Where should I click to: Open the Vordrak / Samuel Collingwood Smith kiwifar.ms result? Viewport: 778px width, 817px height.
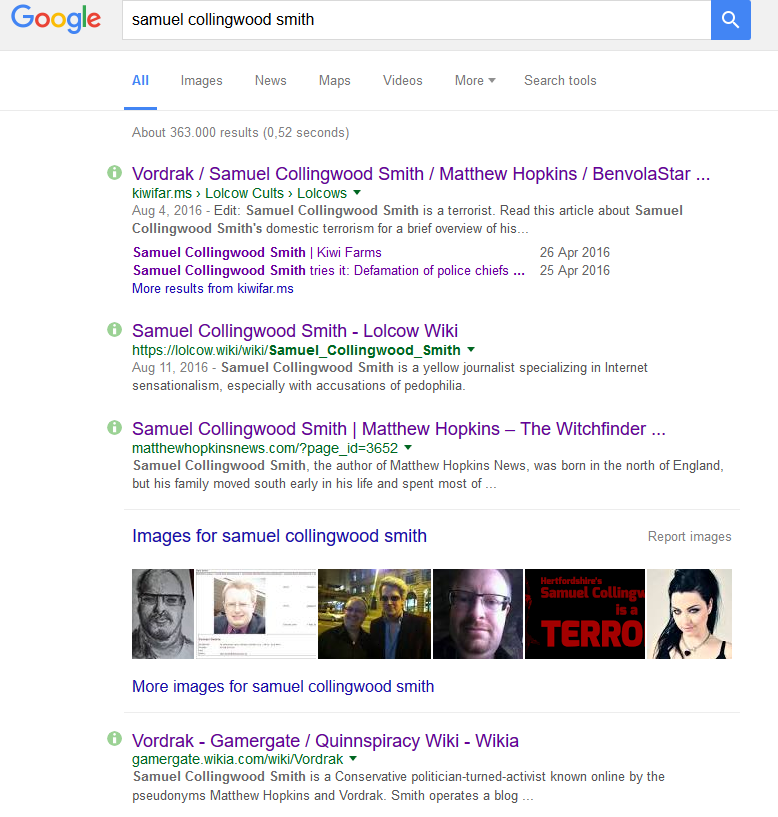[x=421, y=174]
